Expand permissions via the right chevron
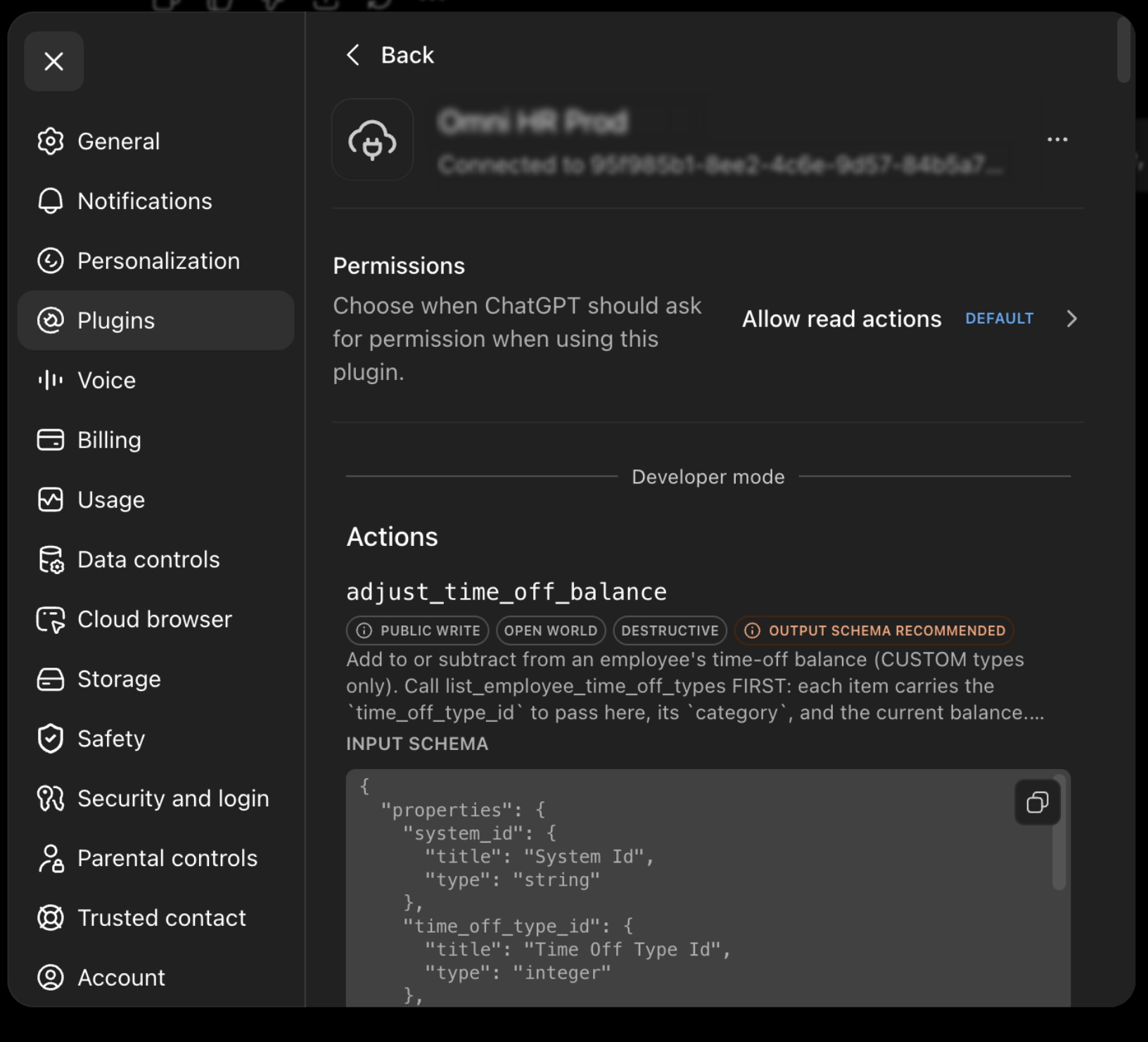 pos(1071,319)
